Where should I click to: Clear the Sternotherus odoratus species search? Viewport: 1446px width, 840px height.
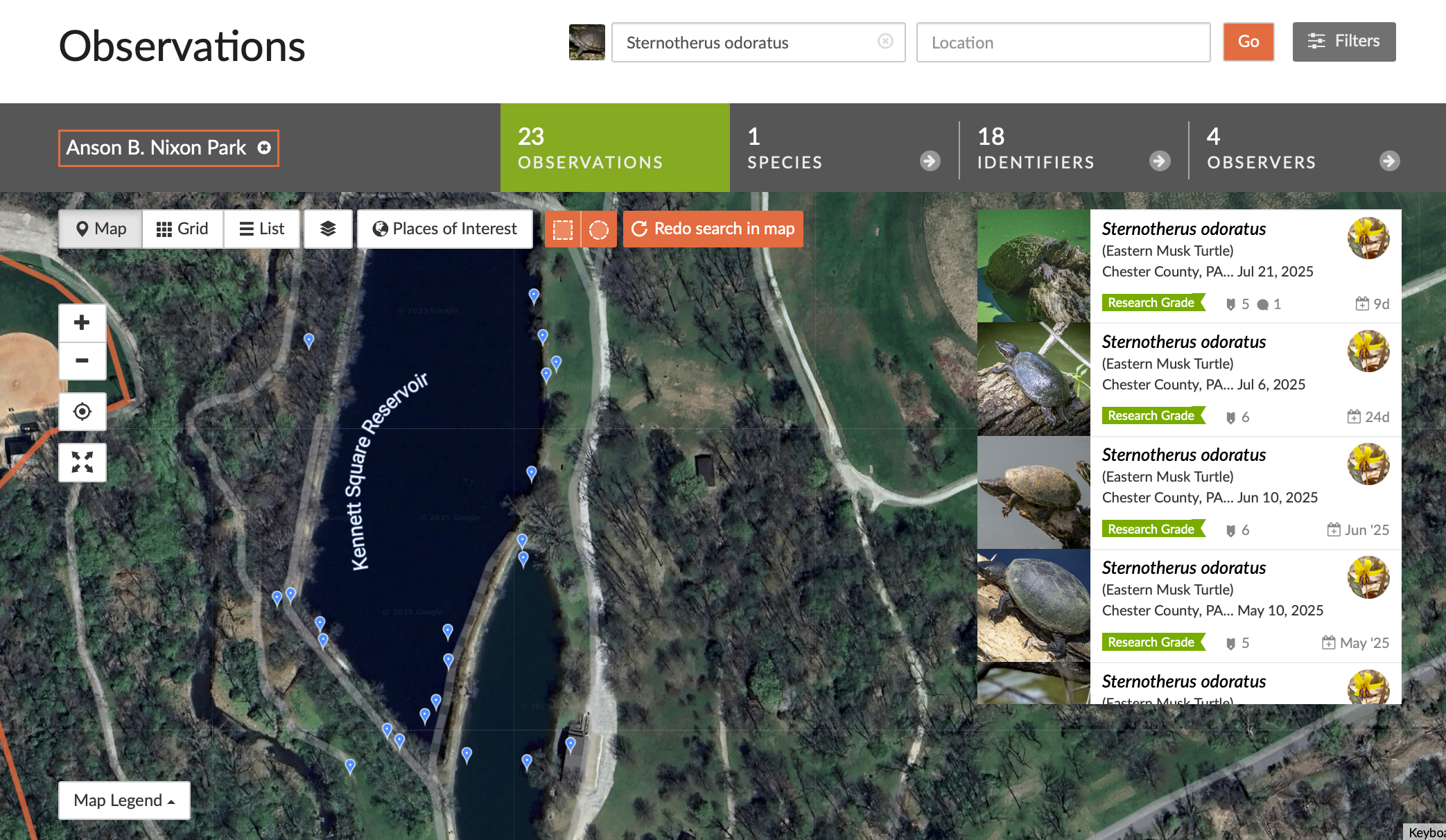pyautogui.click(x=885, y=42)
